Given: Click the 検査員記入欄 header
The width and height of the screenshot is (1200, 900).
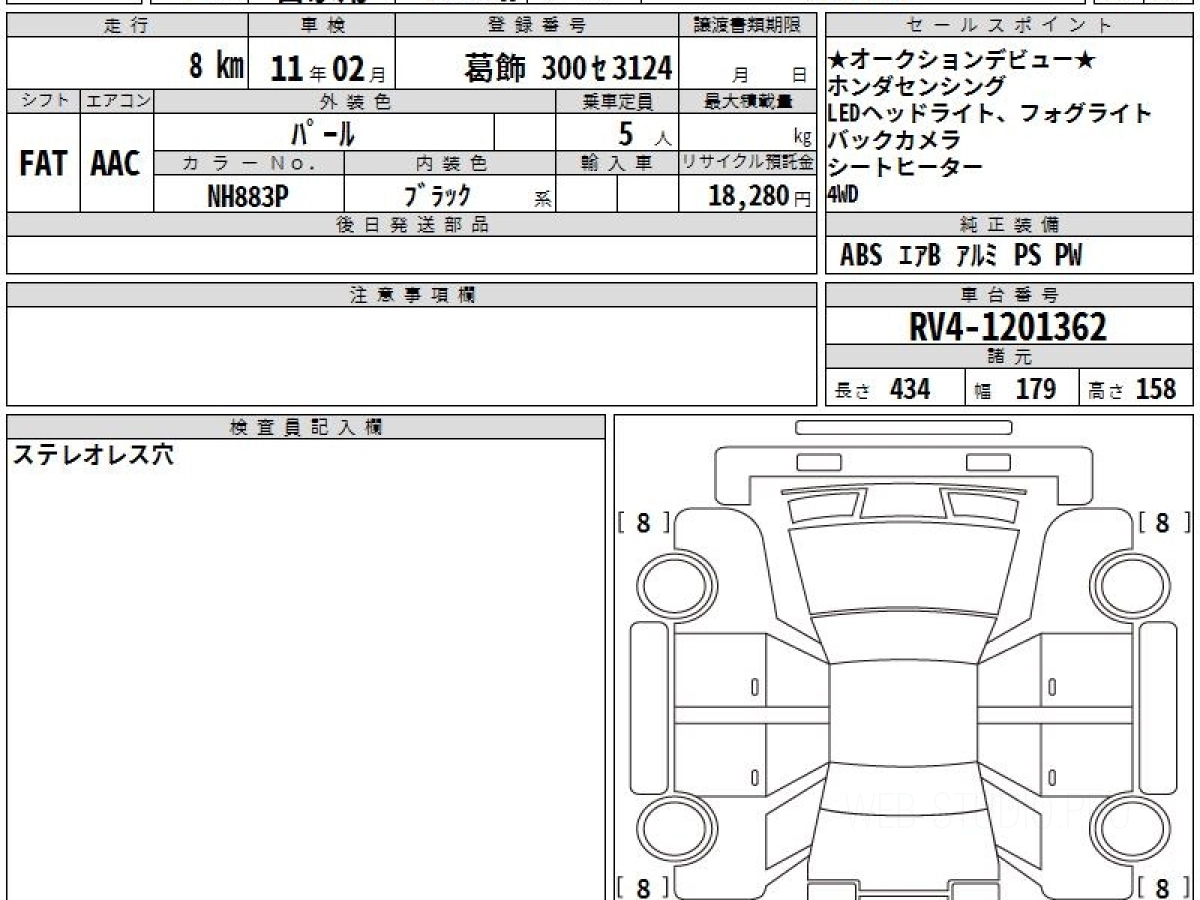Looking at the screenshot, I should pyautogui.click(x=306, y=427).
